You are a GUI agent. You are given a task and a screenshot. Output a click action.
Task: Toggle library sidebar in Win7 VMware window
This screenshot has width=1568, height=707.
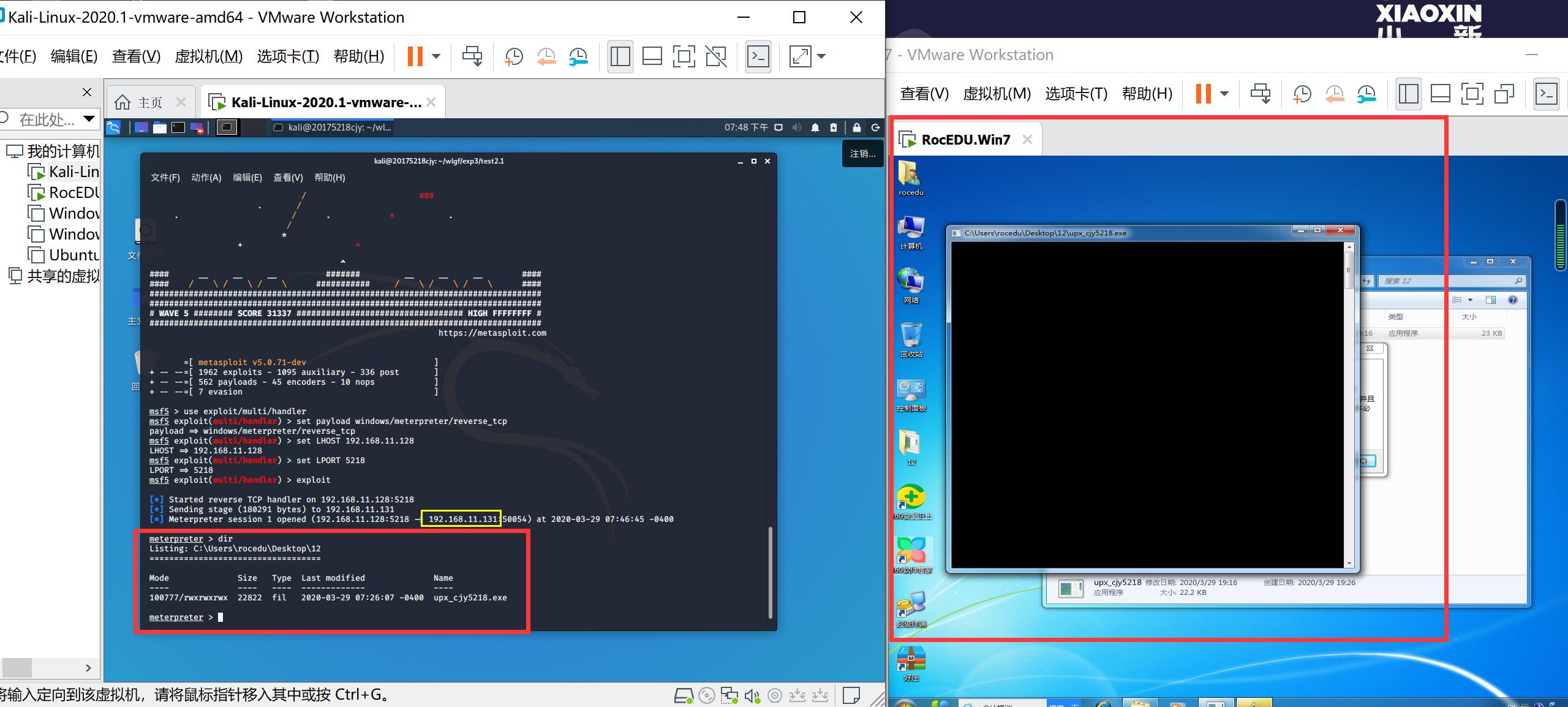(1408, 94)
